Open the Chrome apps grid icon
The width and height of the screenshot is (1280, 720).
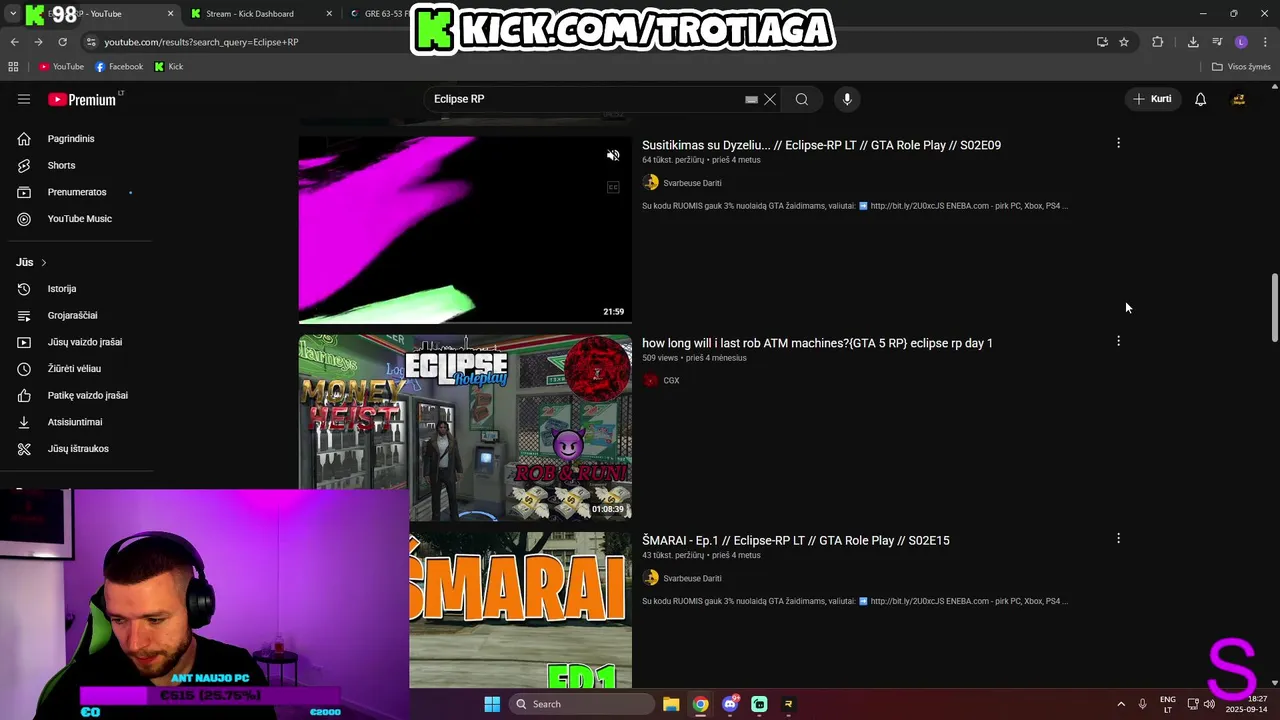[x=13, y=67]
